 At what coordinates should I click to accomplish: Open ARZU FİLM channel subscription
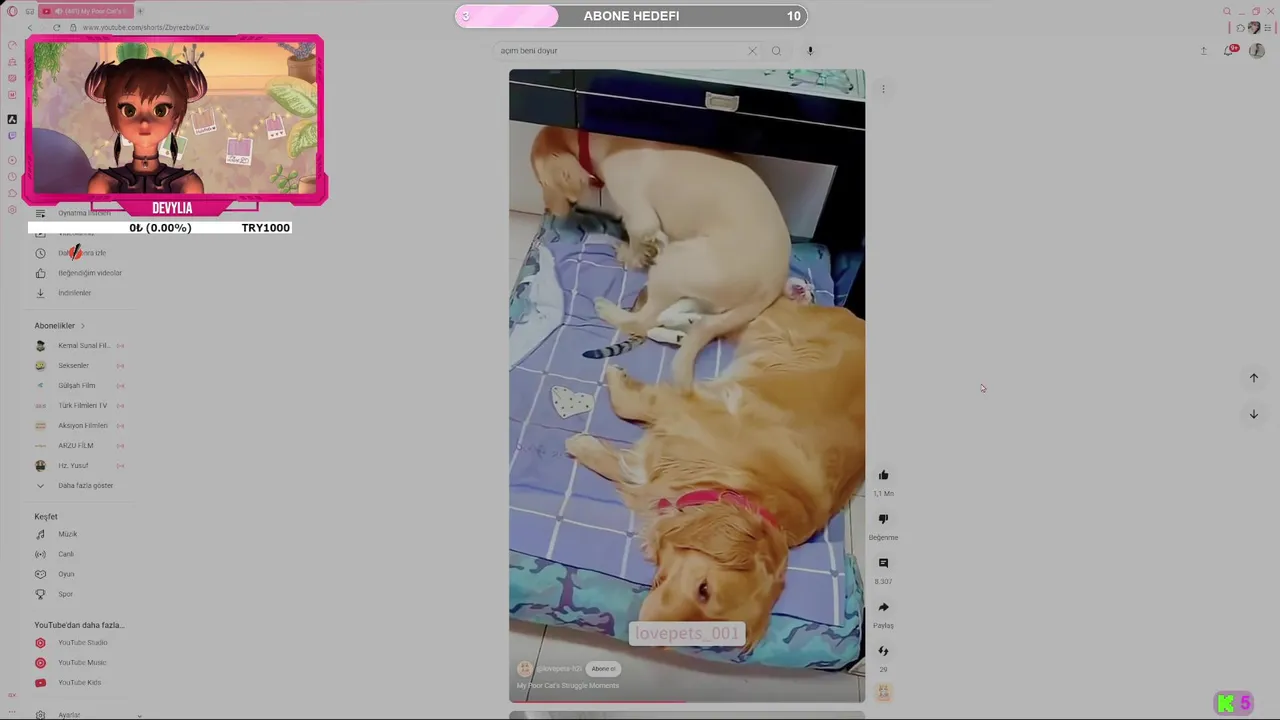(x=78, y=446)
